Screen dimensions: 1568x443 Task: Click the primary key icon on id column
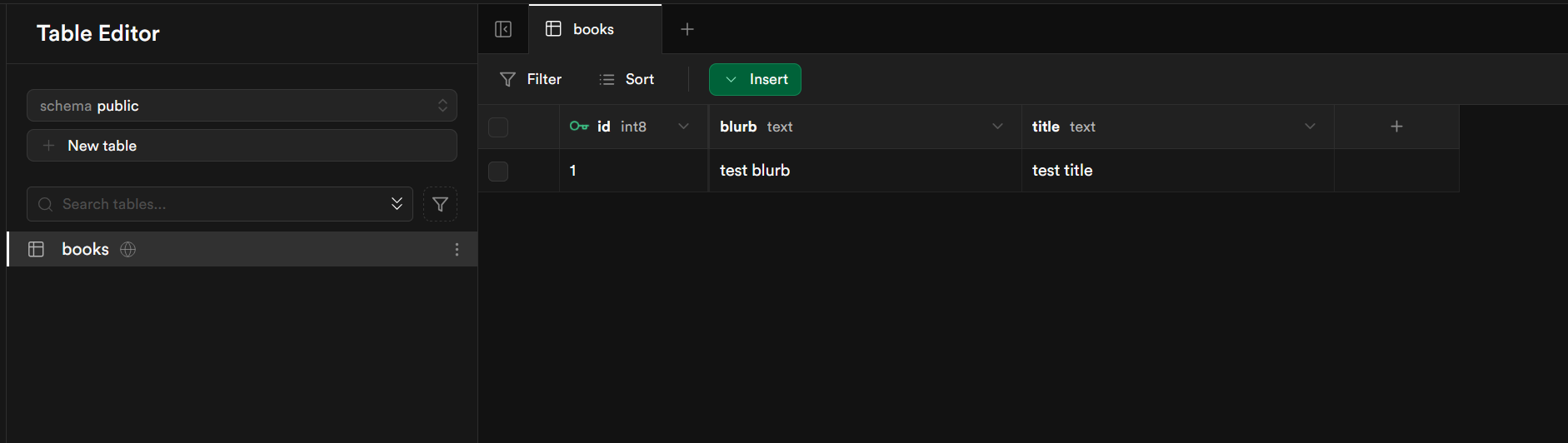579,127
